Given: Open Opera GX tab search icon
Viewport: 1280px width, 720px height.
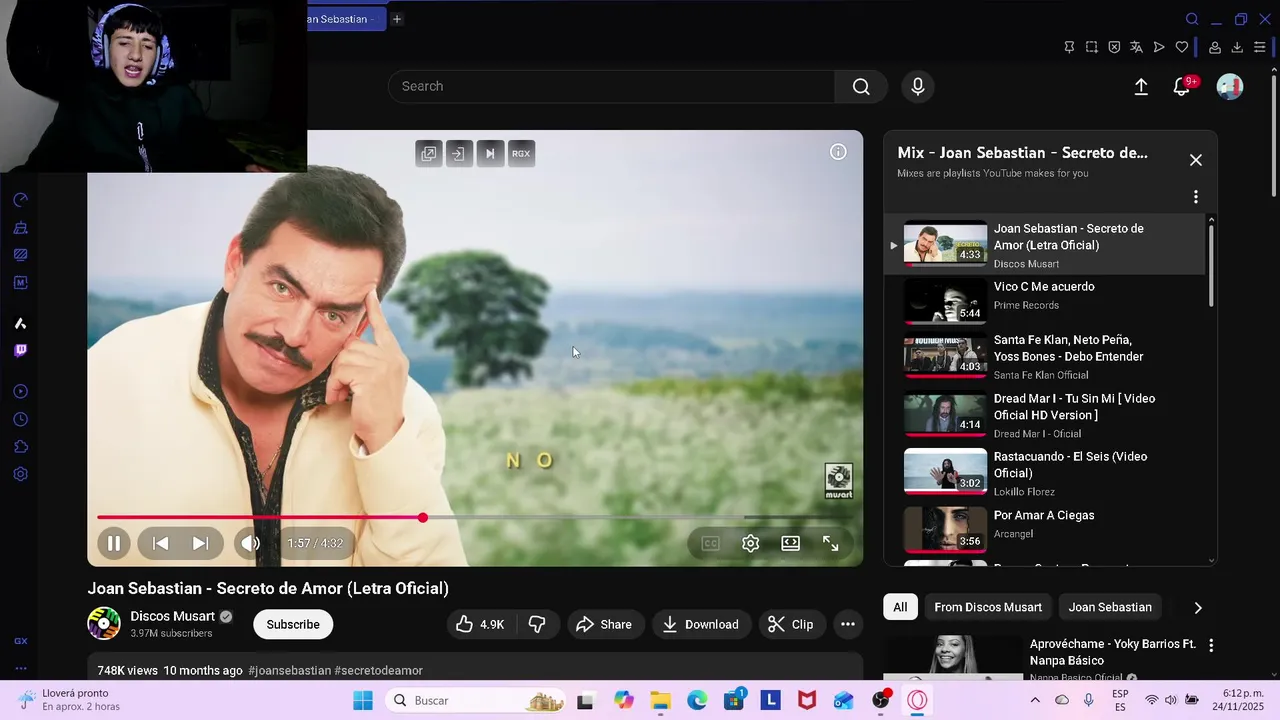Looking at the screenshot, I should [x=1192, y=19].
